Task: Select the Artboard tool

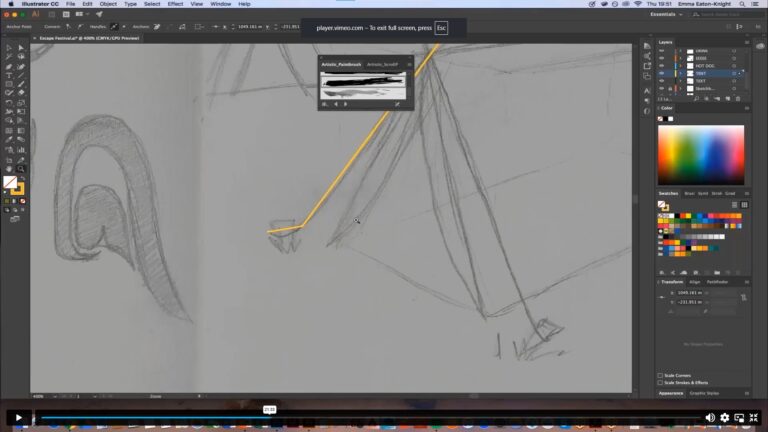Action: [x=9, y=160]
